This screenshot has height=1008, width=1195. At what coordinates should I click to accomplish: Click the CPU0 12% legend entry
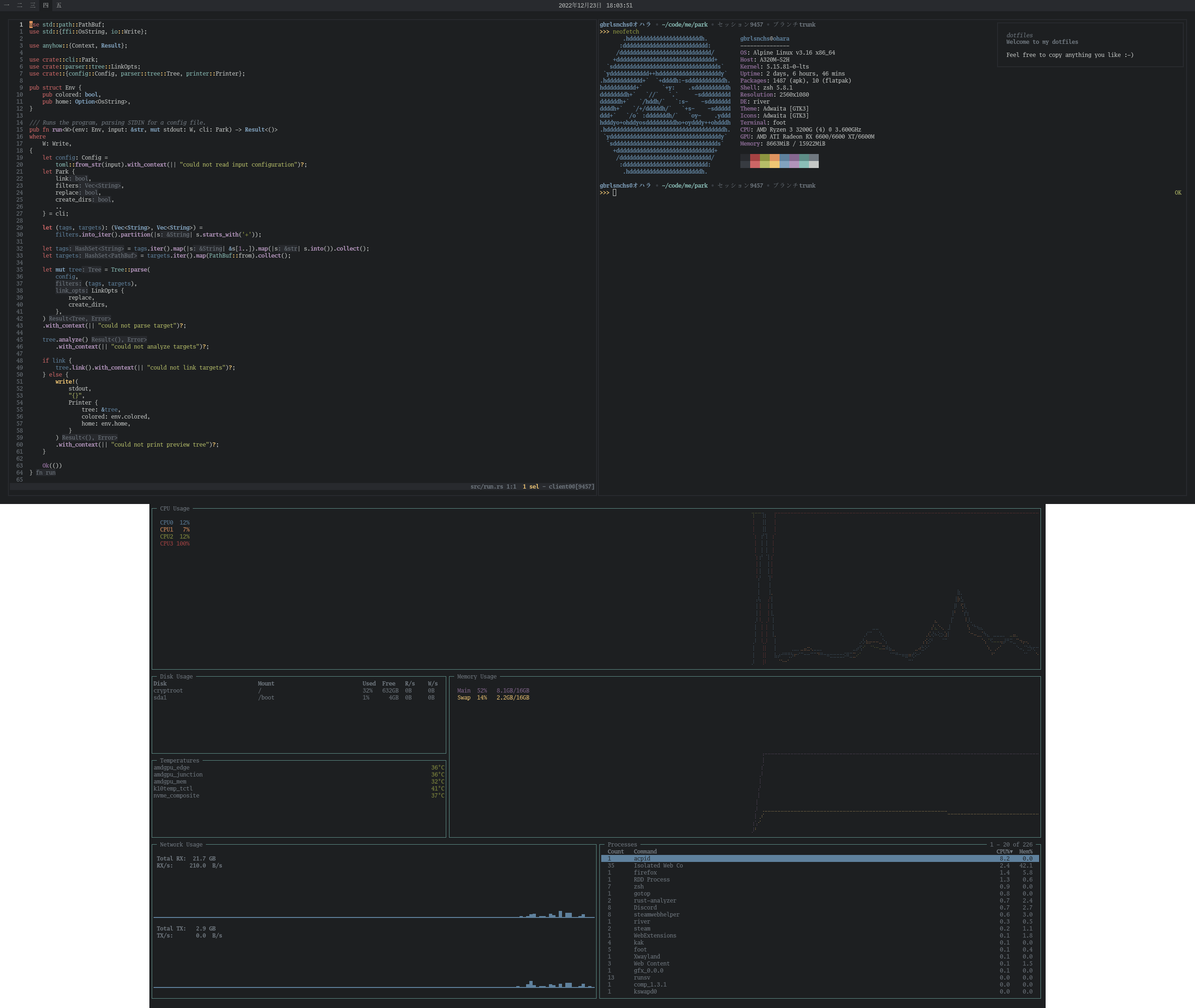tap(174, 522)
